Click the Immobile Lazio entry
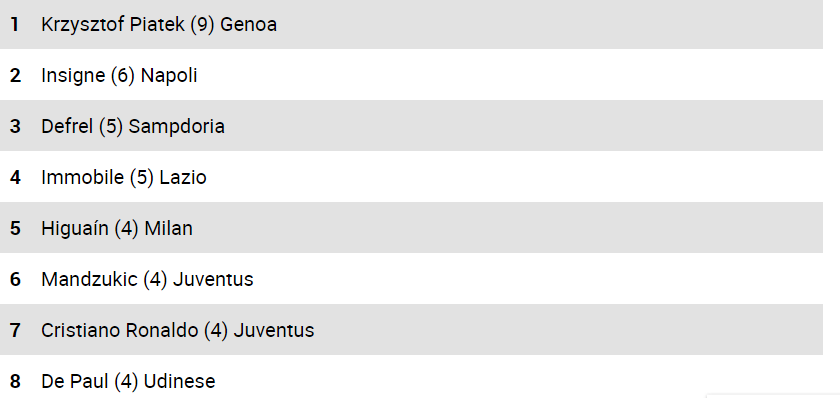The height and width of the screenshot is (398, 840). (411, 176)
